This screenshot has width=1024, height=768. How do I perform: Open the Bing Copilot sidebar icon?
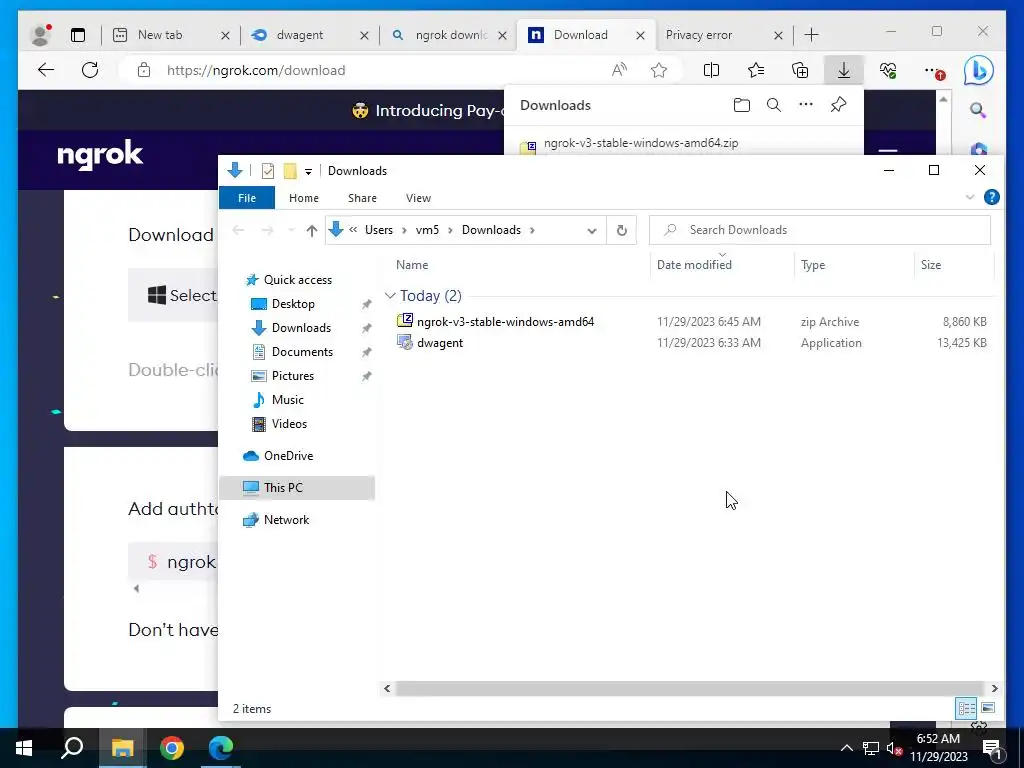coord(979,71)
